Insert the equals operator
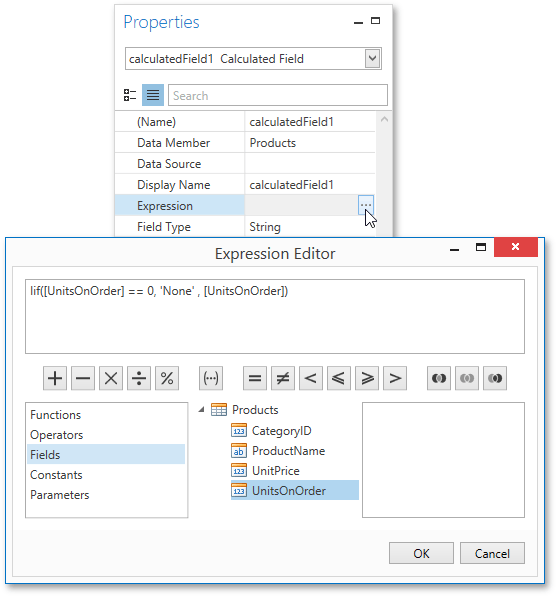Viewport: 556px width, 596px height. 255,378
